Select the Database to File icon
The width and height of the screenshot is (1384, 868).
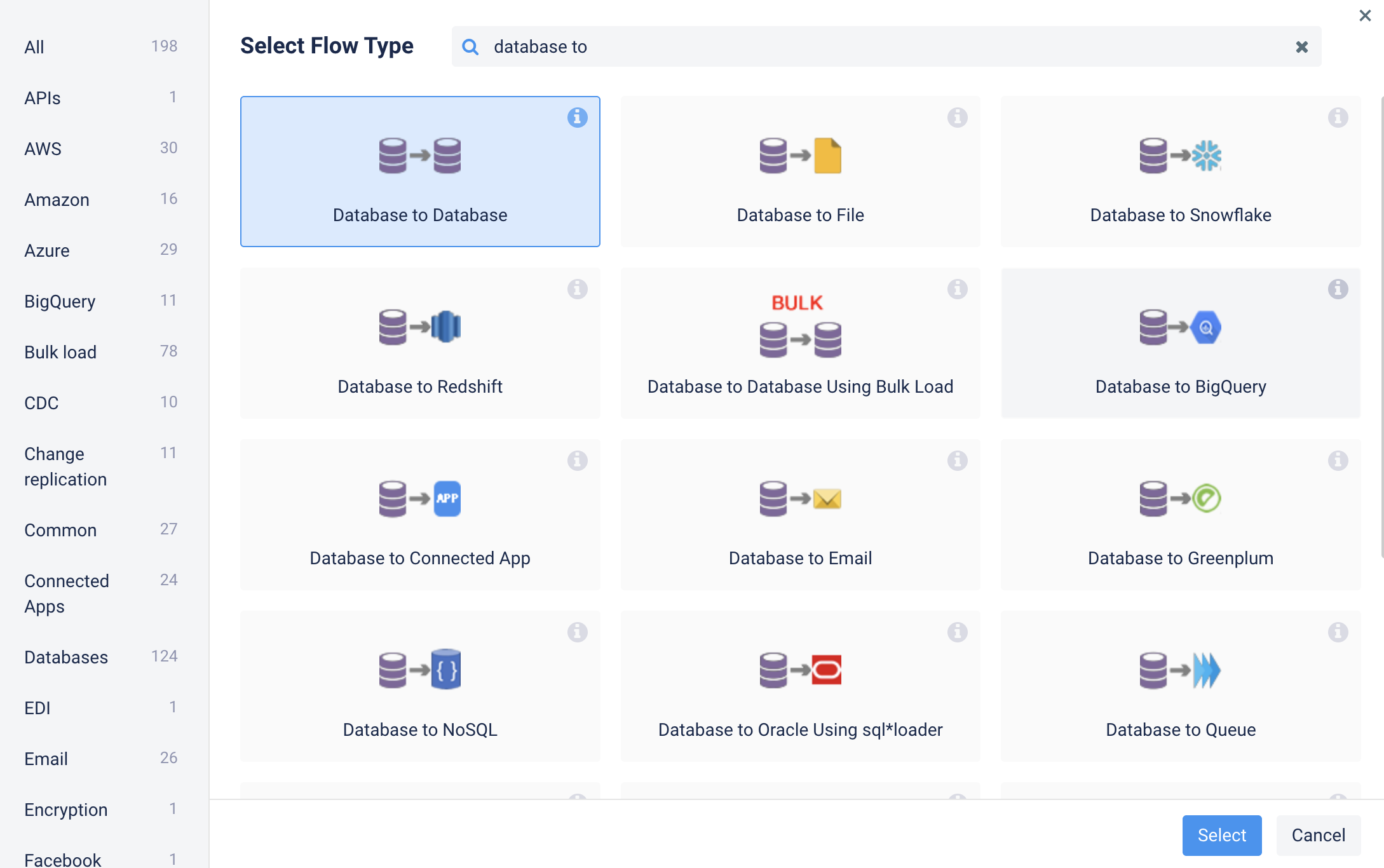coord(800,156)
